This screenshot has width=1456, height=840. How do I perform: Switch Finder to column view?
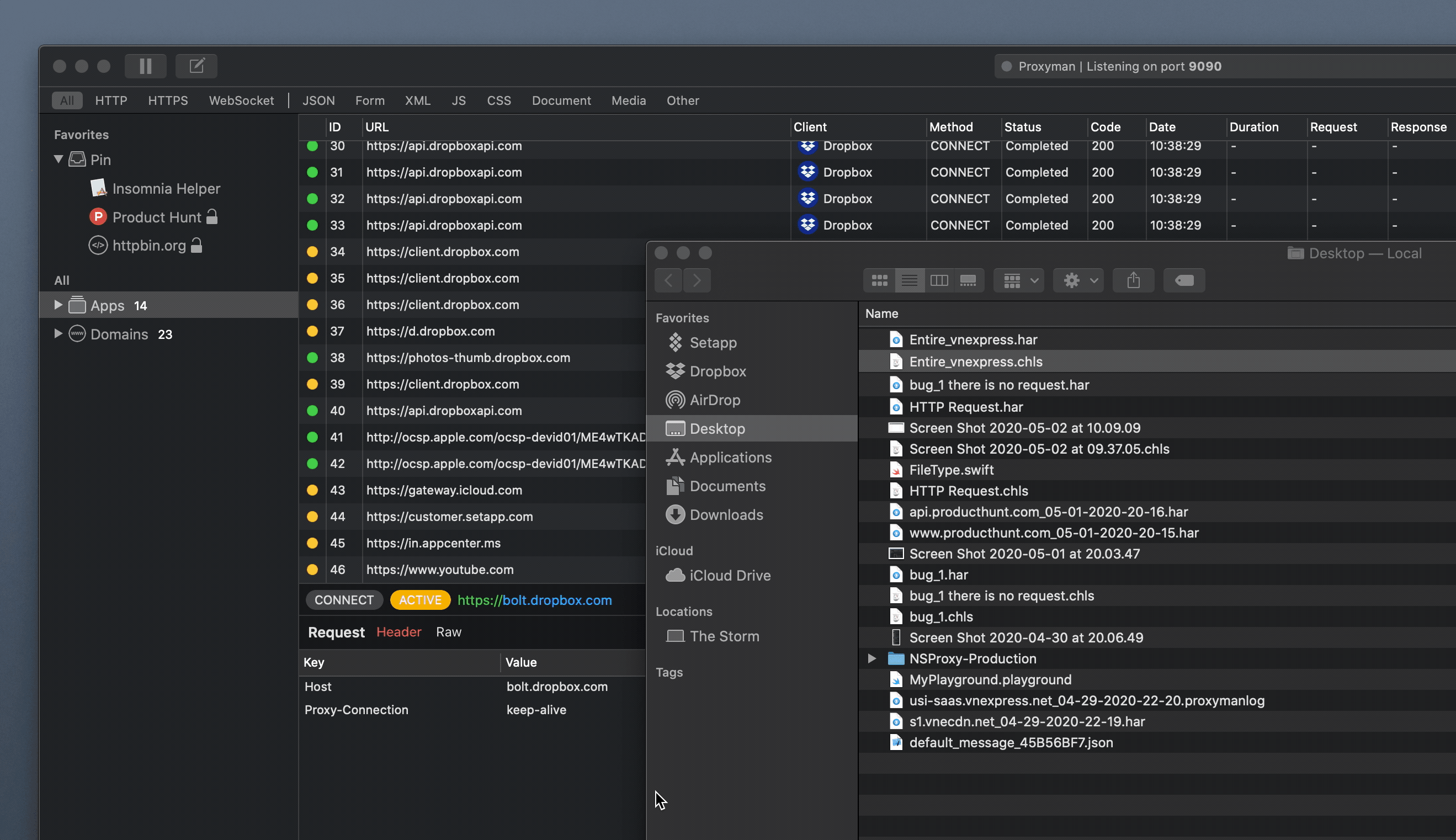938,280
